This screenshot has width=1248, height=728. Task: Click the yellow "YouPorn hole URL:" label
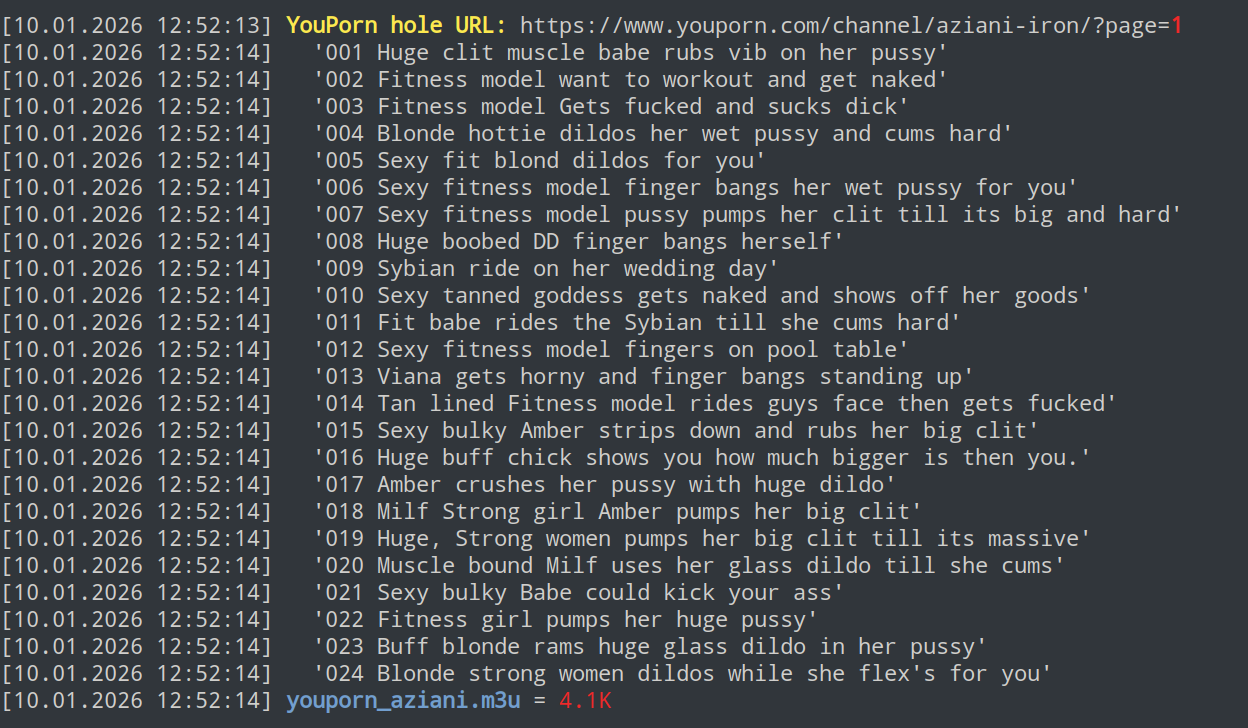396,25
